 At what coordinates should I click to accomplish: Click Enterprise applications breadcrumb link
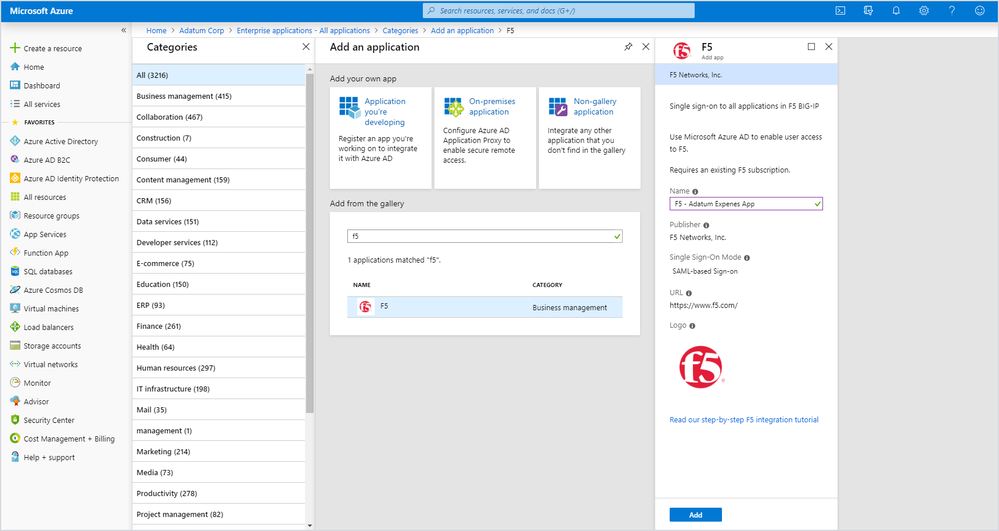303,31
